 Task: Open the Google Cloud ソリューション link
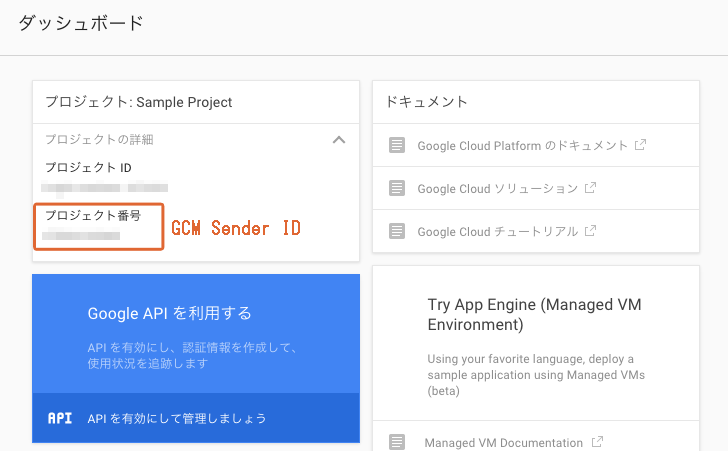coord(497,189)
